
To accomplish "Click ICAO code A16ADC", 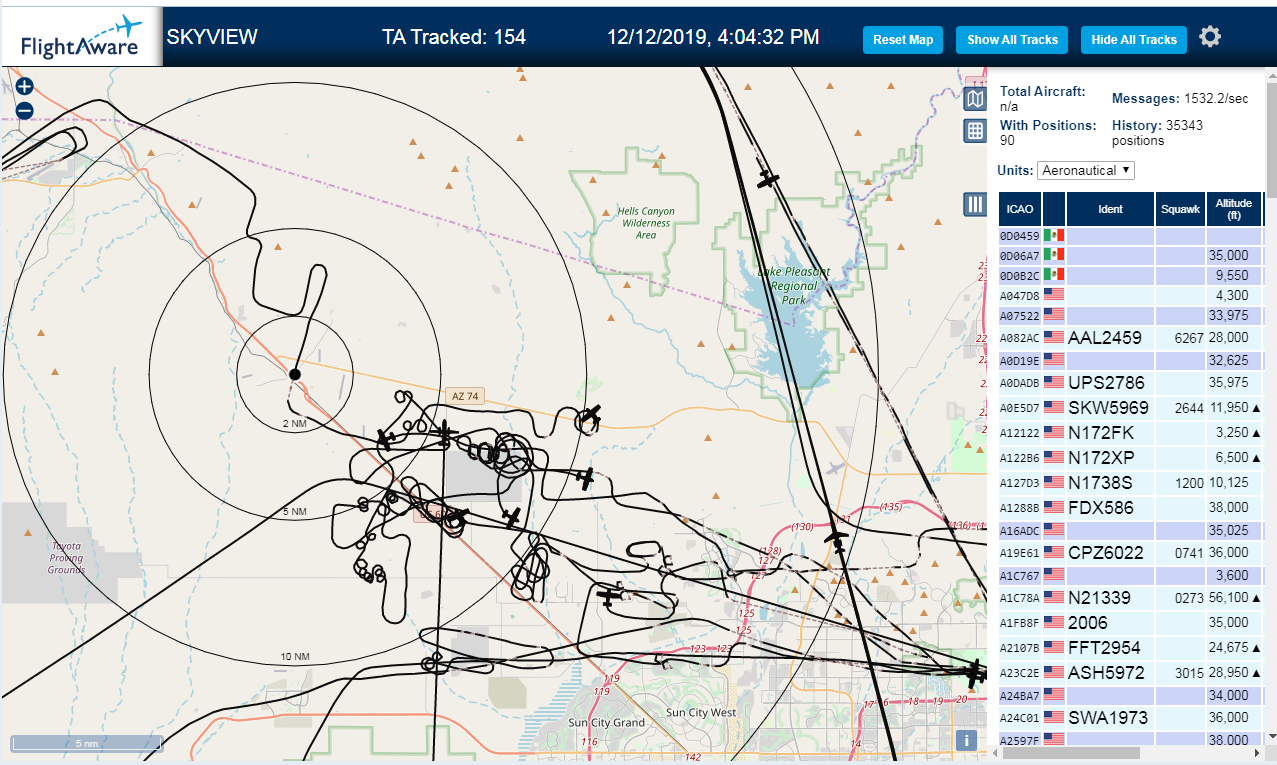I will 1020,530.
